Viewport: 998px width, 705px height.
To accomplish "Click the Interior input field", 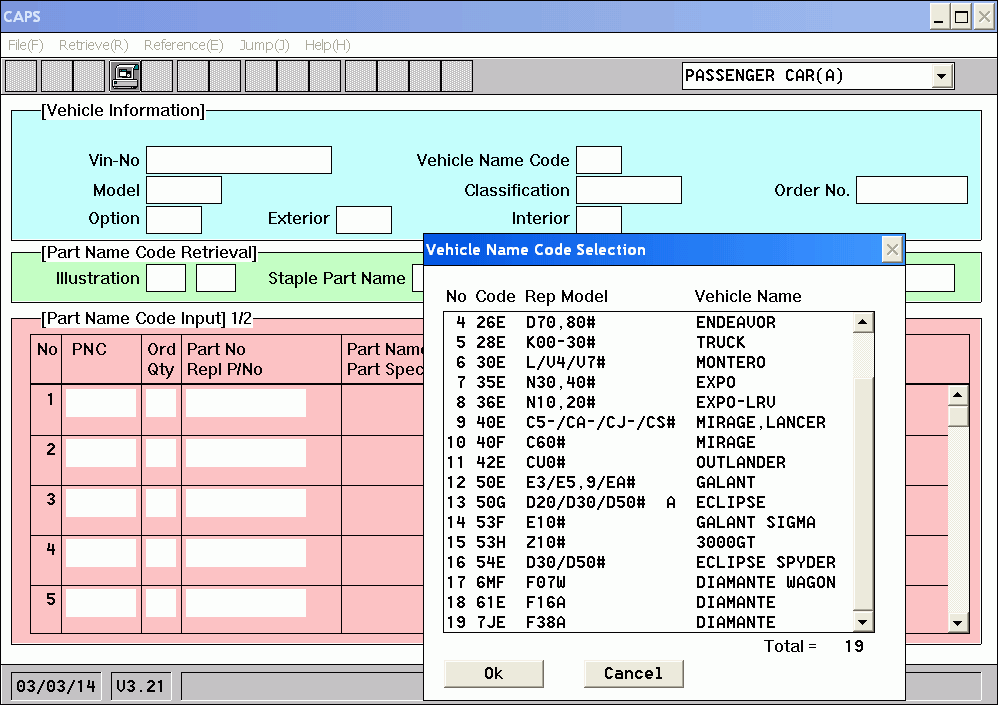I will coord(599,220).
